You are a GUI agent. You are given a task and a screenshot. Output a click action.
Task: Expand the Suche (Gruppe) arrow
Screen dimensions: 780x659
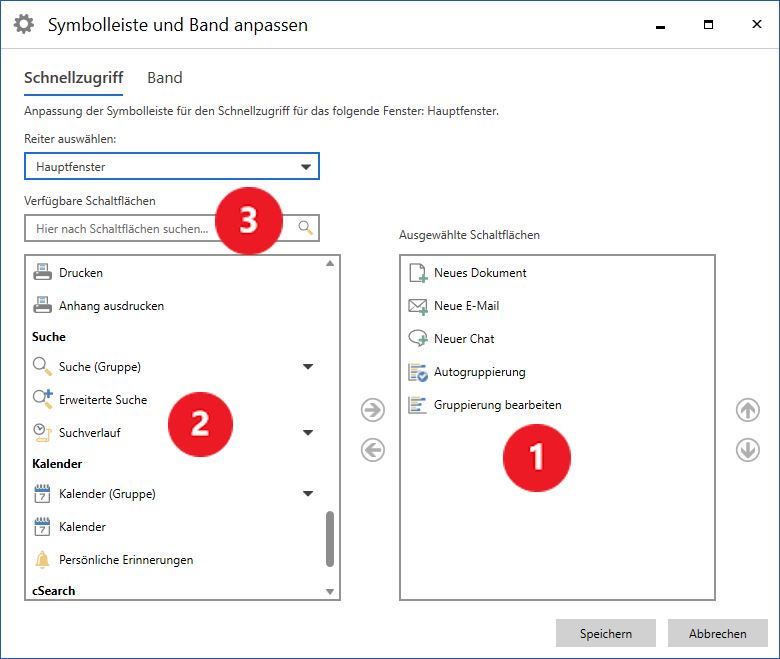(308, 367)
